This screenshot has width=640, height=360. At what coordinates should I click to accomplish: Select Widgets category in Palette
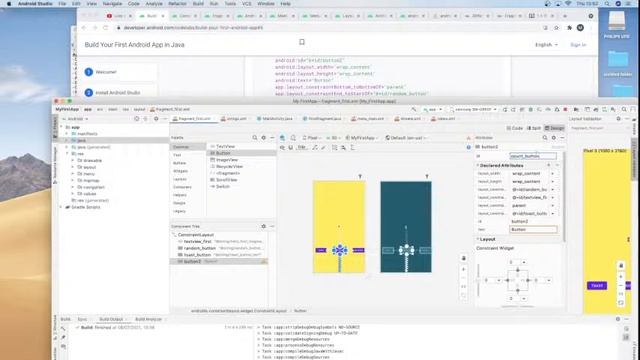(x=180, y=171)
